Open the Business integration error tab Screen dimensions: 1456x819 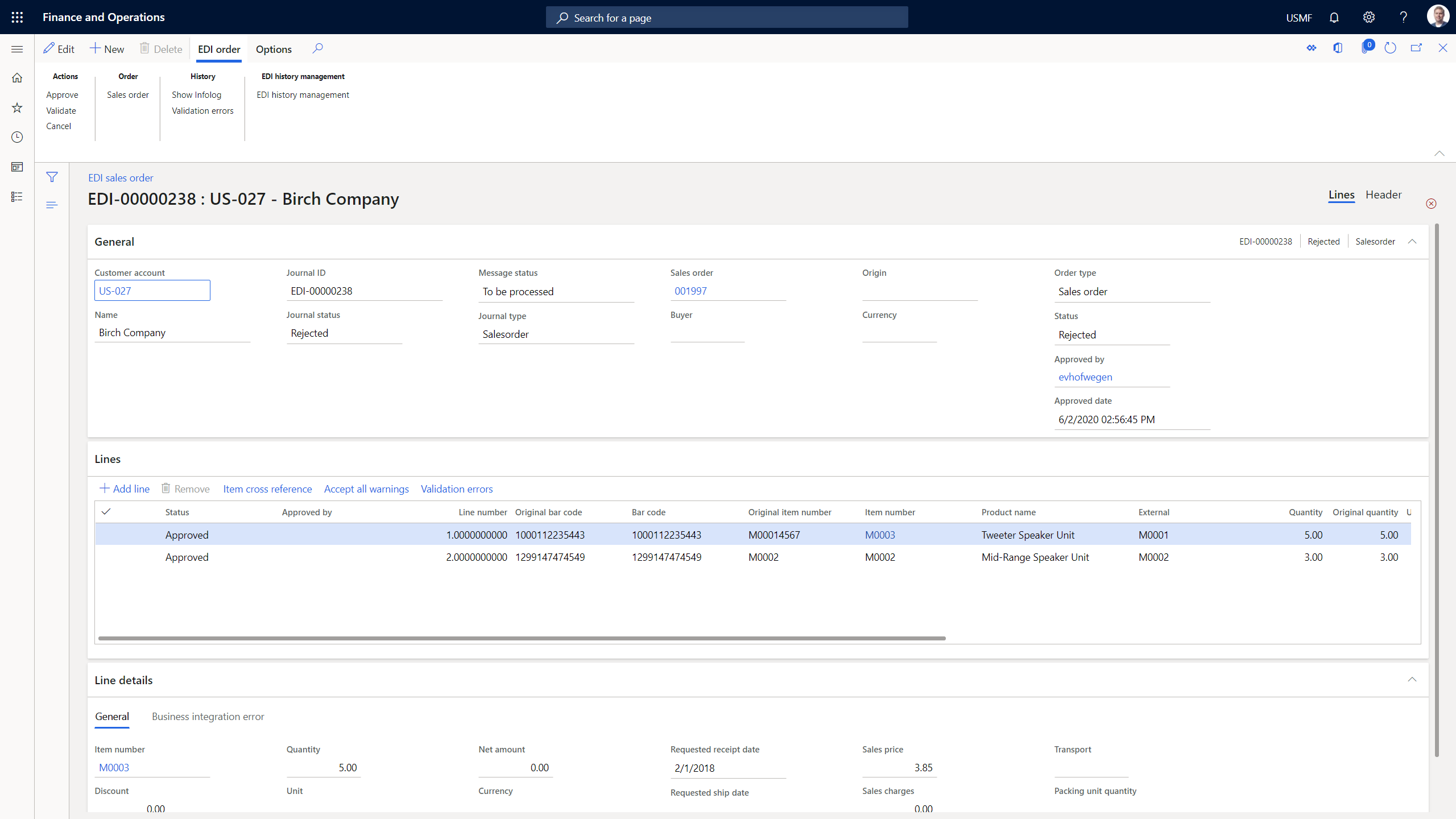208,717
